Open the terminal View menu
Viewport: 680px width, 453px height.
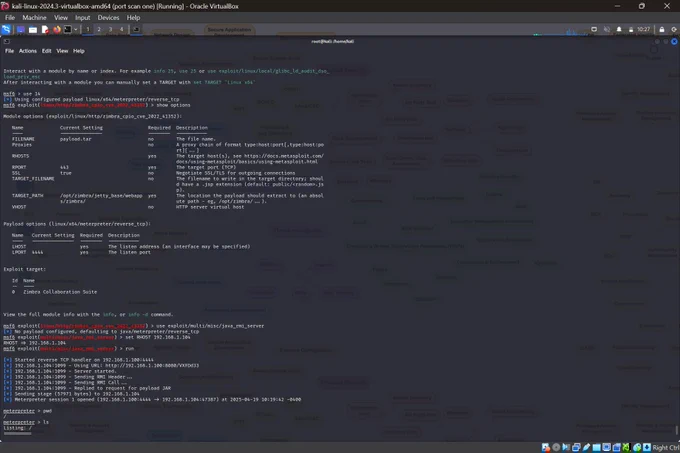pyautogui.click(x=62, y=51)
